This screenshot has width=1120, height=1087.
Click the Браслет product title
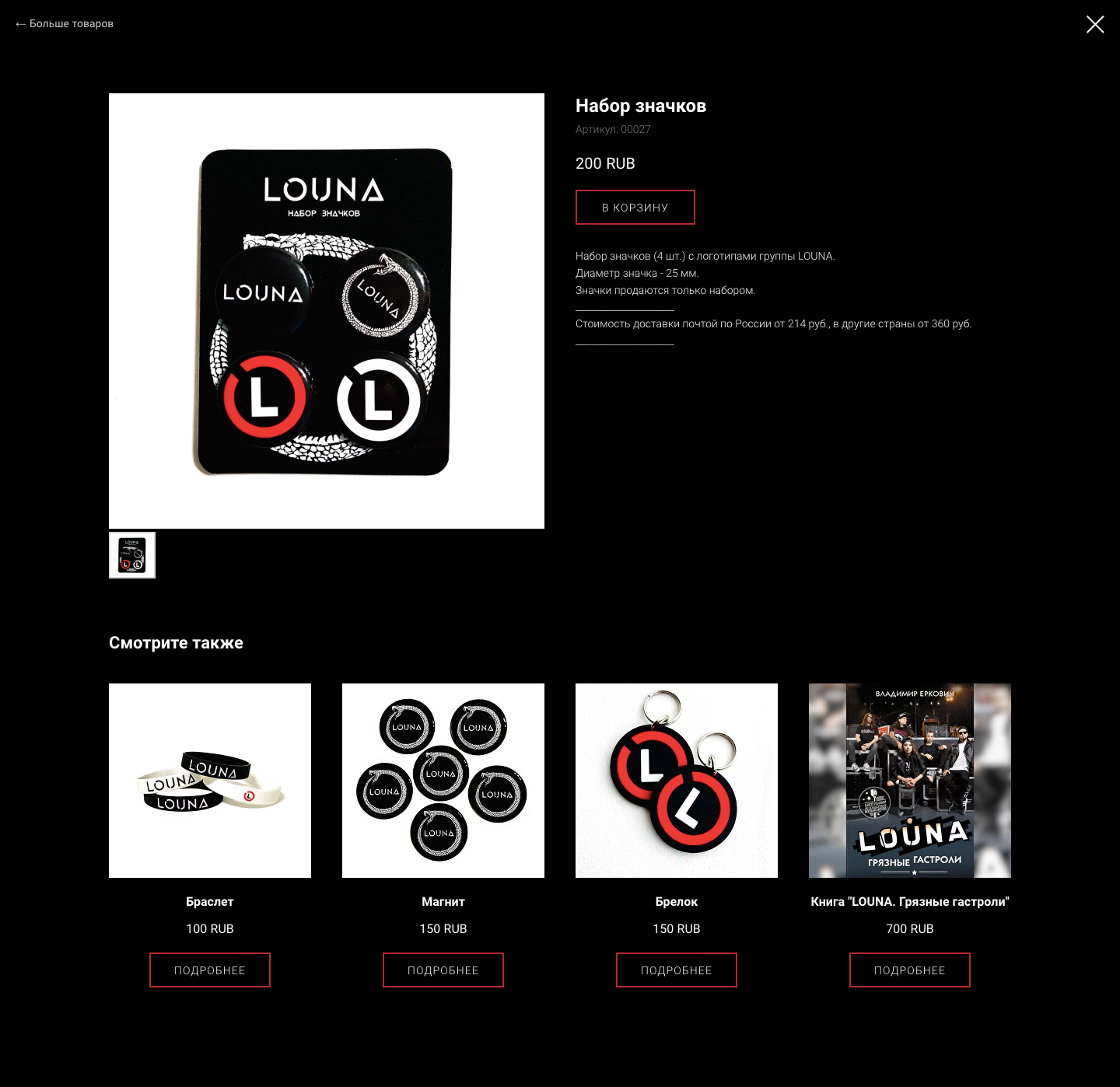pyautogui.click(x=210, y=902)
